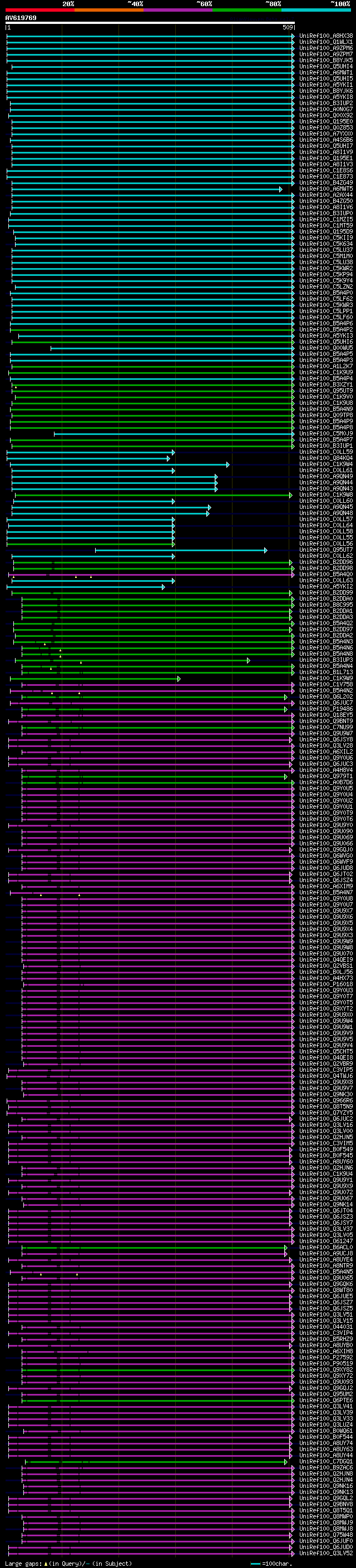The width and height of the screenshot is (356, 1568).
Task: Click hit label UniRef100_B8YJK5
Action: (x=326, y=60)
